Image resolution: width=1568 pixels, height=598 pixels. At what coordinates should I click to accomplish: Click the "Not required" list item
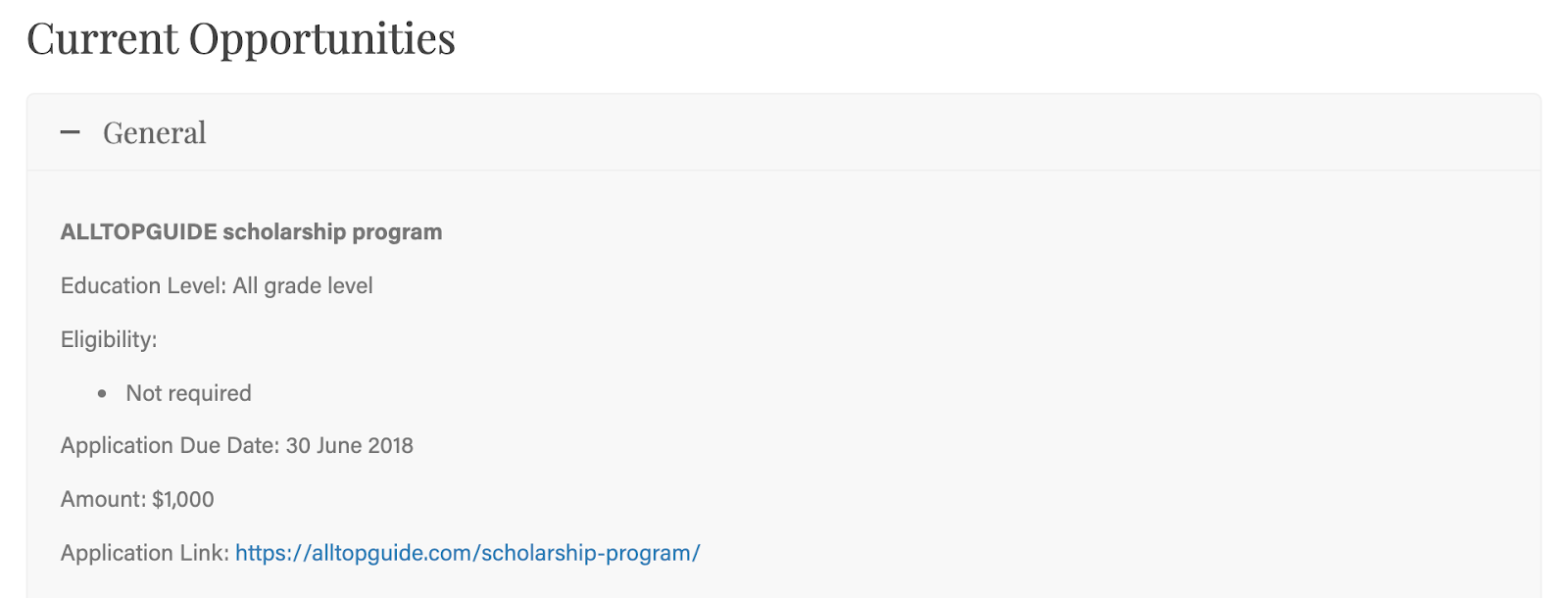[x=188, y=394]
